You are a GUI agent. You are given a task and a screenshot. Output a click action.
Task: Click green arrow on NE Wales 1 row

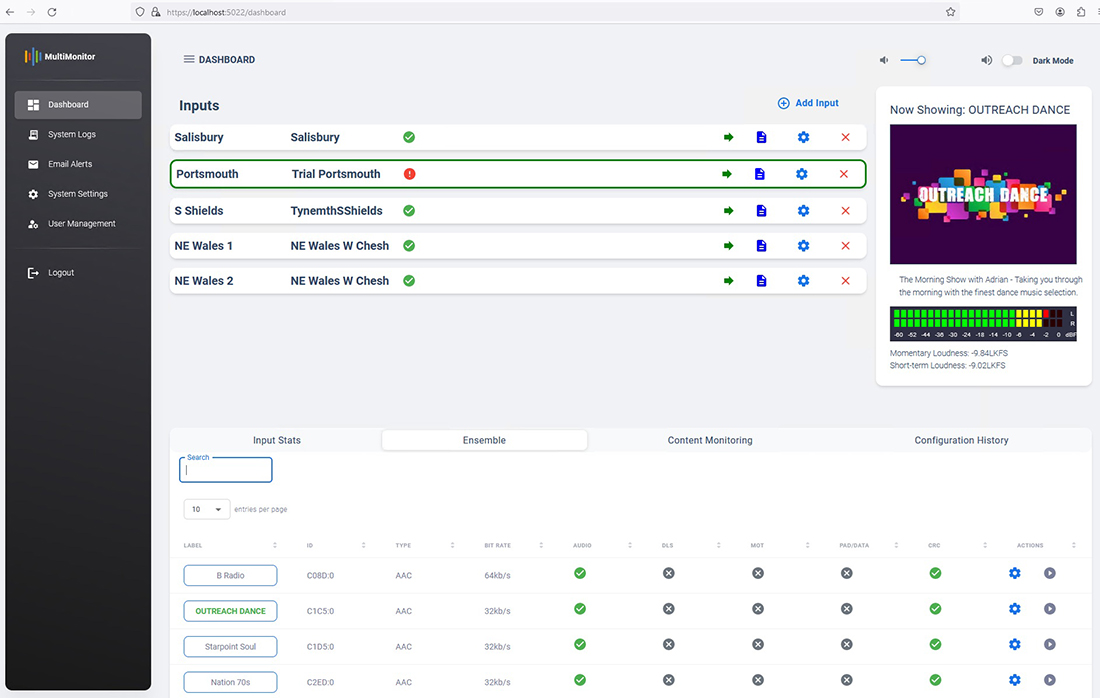(728, 246)
